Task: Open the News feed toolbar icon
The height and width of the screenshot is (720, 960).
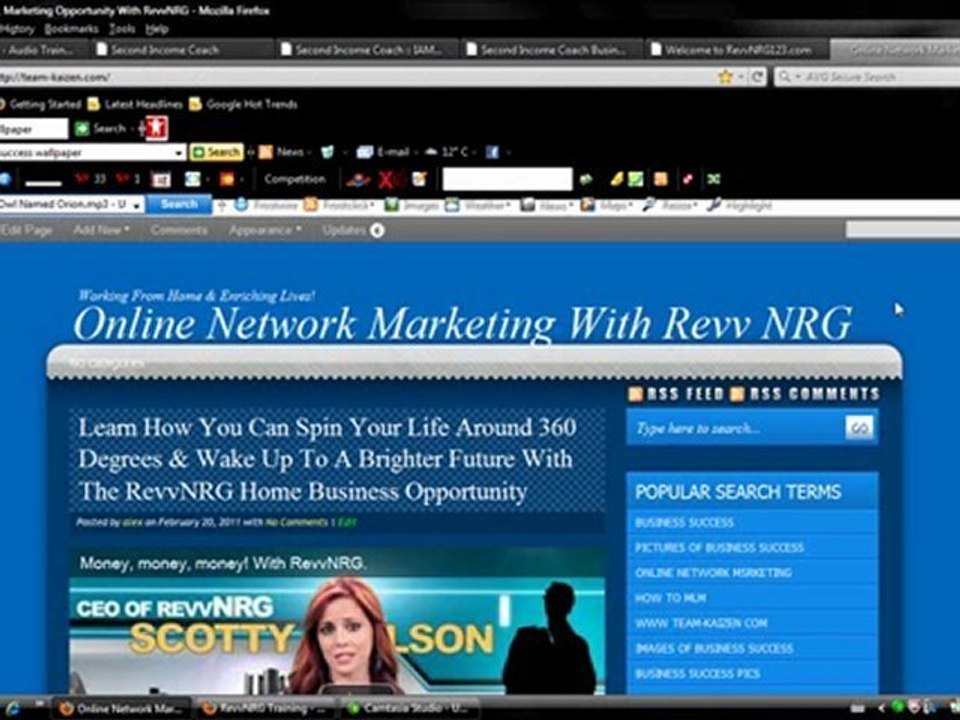Action: (266, 152)
